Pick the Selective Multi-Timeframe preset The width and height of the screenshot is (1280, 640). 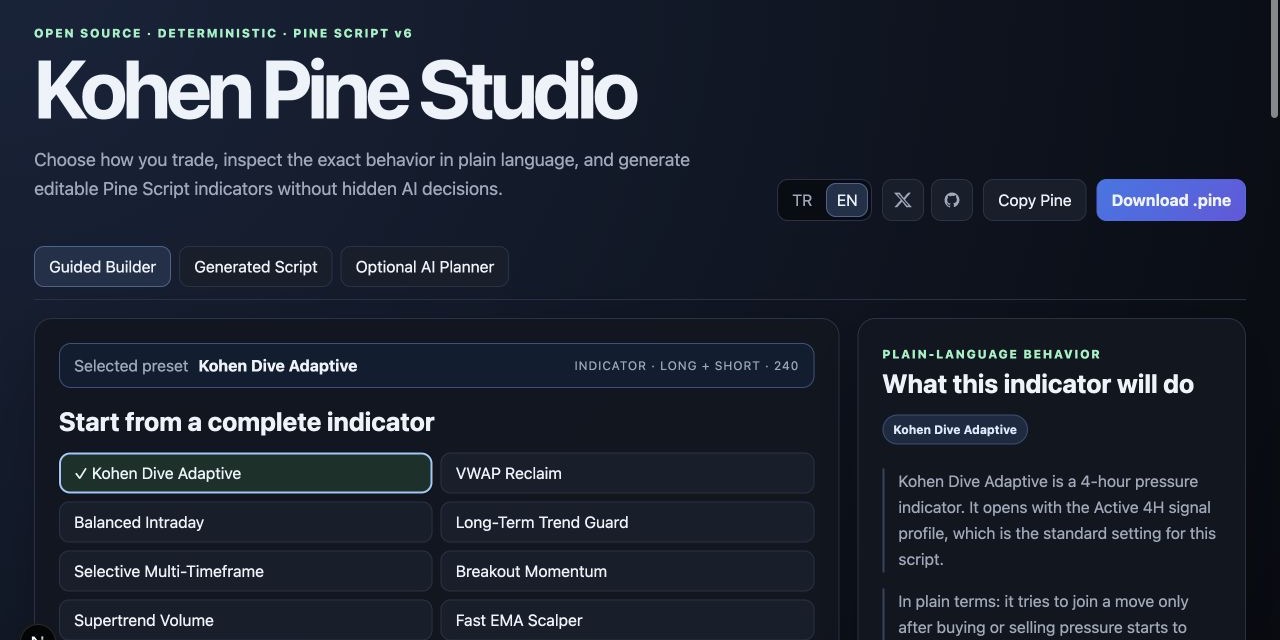pos(246,571)
